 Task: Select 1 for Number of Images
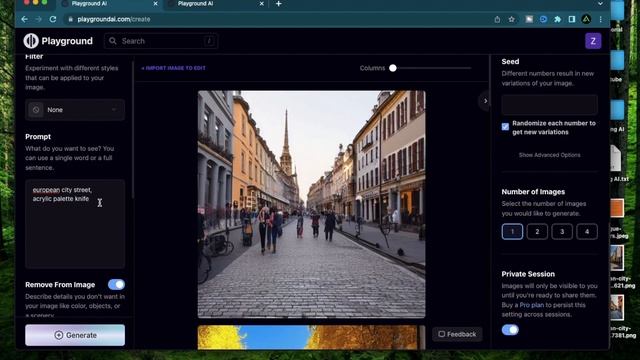click(512, 231)
